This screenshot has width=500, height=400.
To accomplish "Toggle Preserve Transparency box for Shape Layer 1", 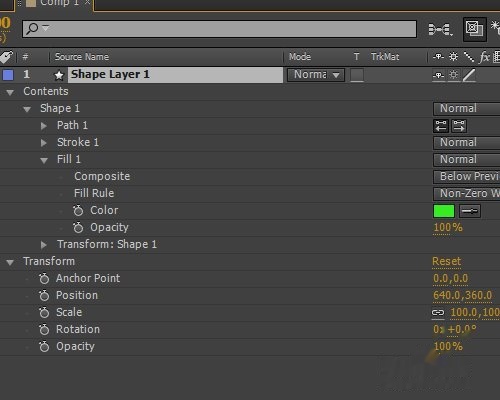I will [x=357, y=75].
